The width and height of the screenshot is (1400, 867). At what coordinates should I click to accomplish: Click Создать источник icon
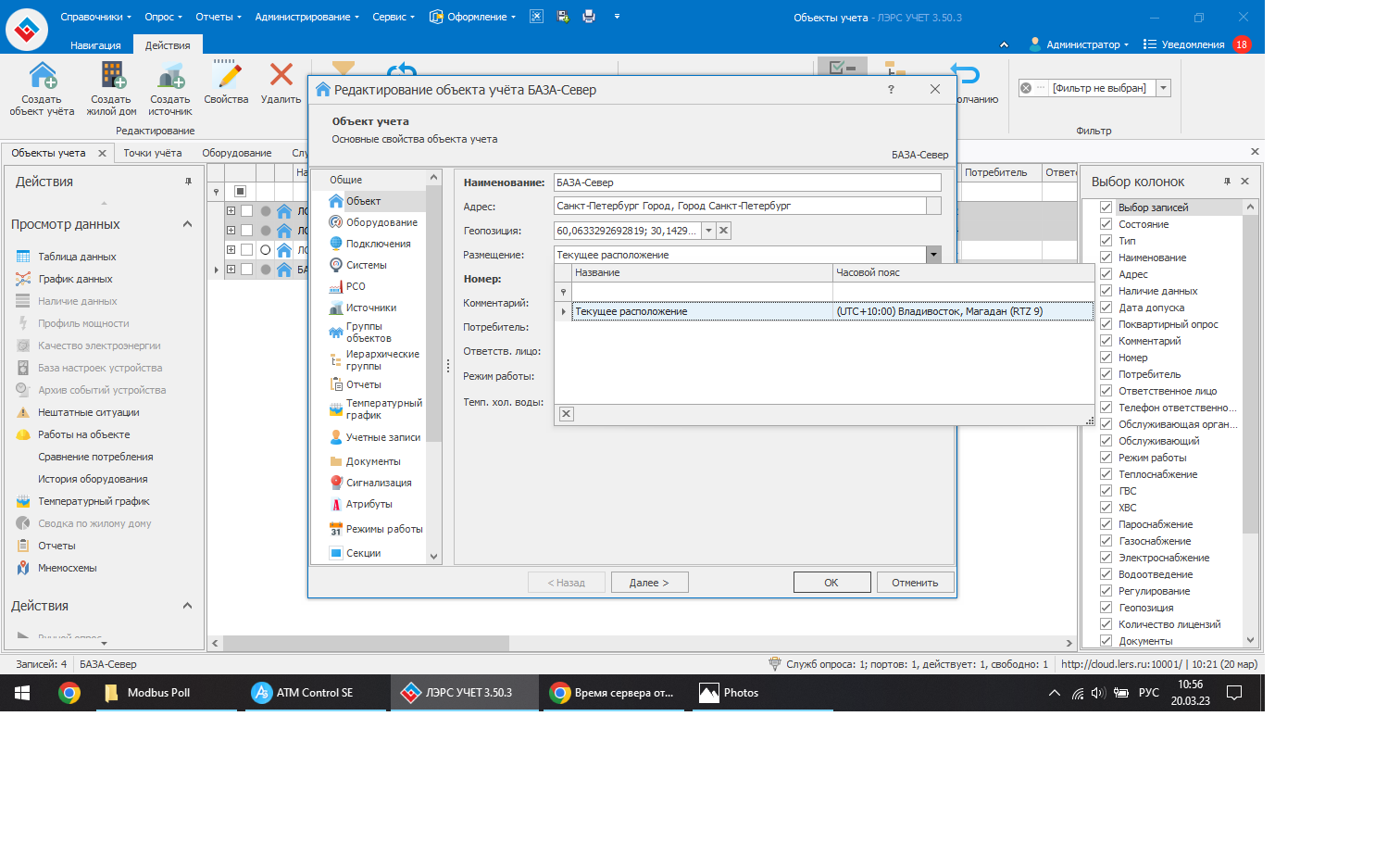point(171,75)
